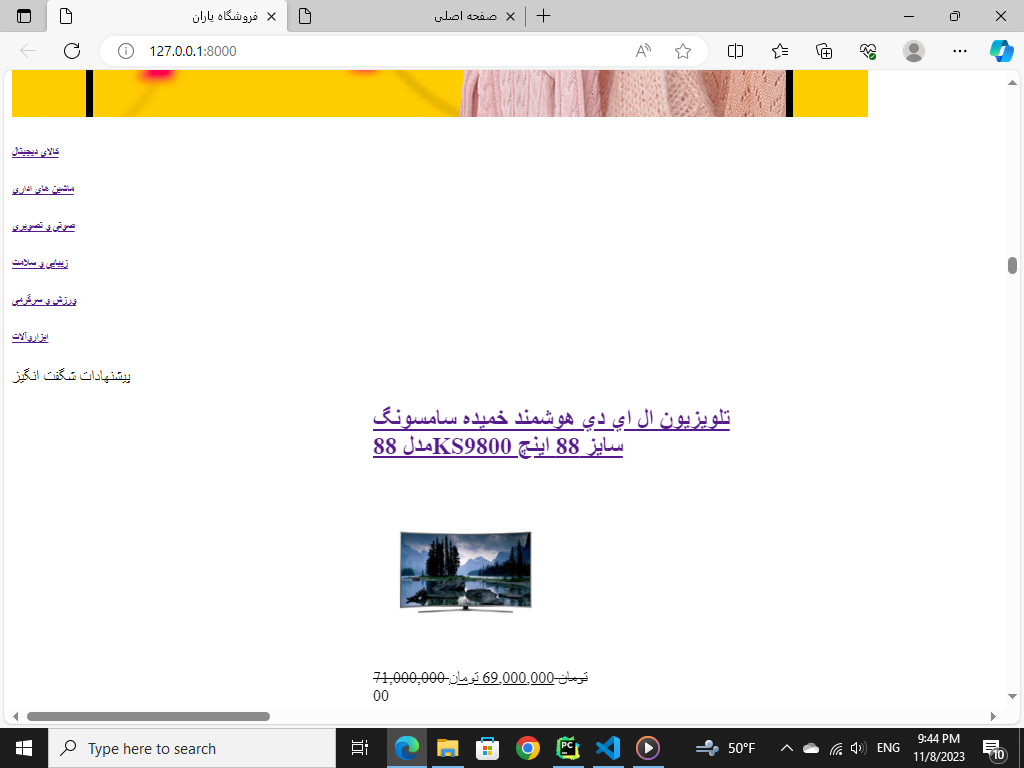Switch to the فروشگاه یاران tab

167,16
